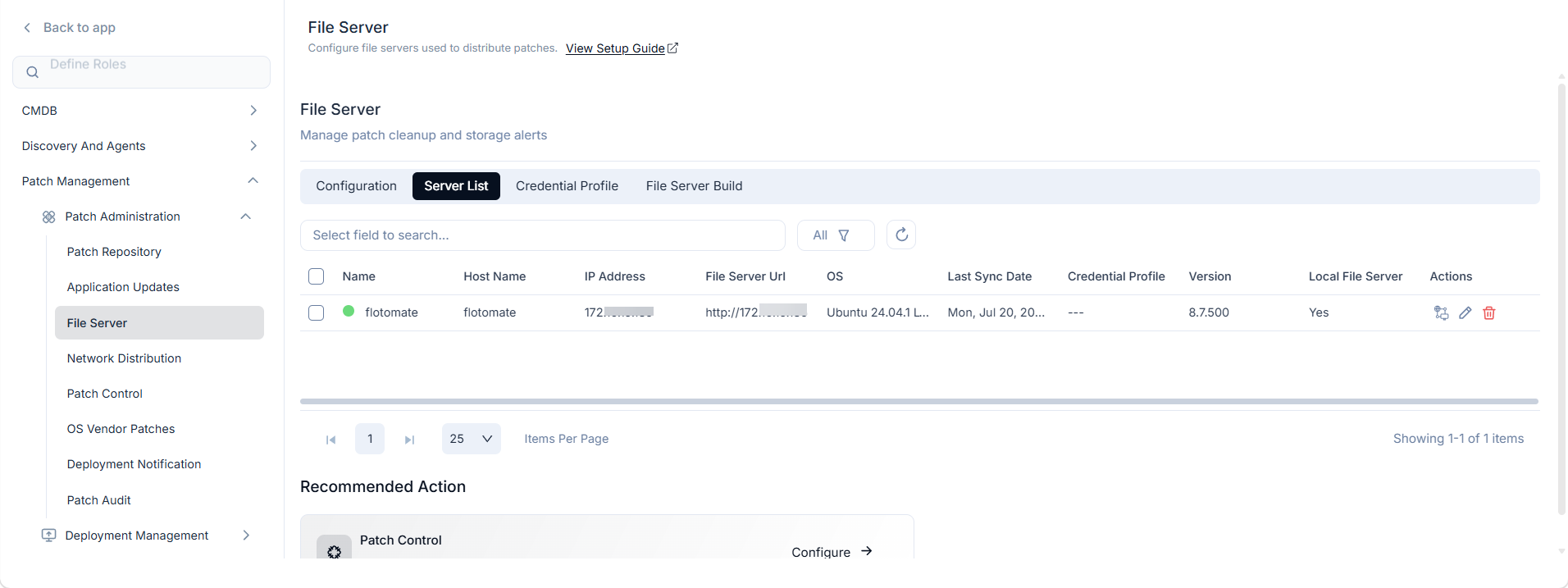
Task: Click the Patch Administration flower icon
Action: click(49, 217)
